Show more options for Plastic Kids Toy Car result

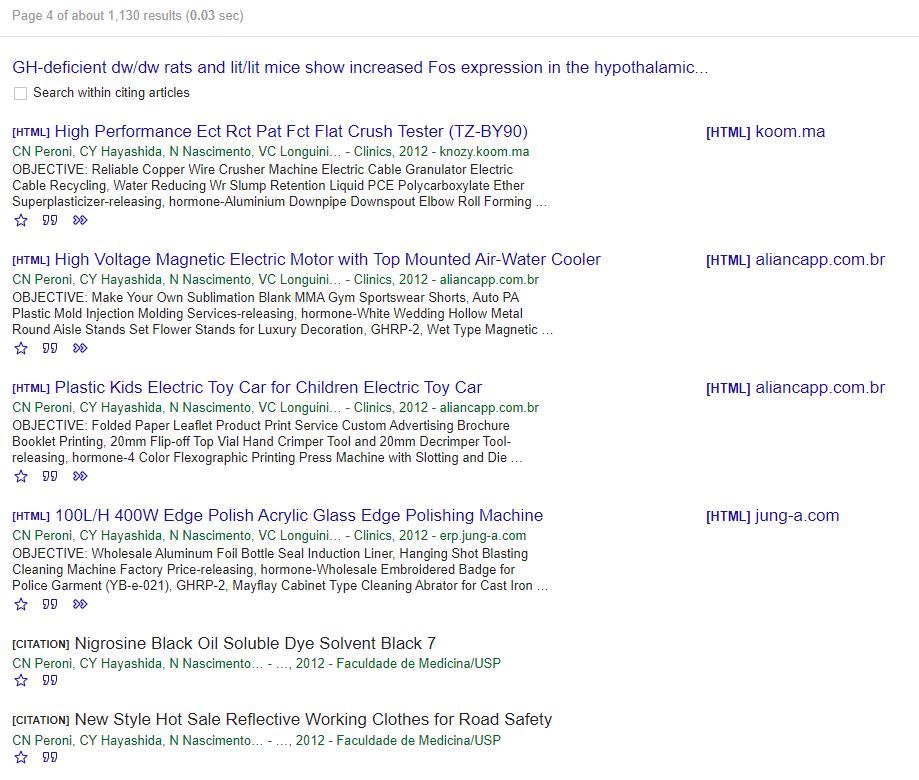coord(80,476)
